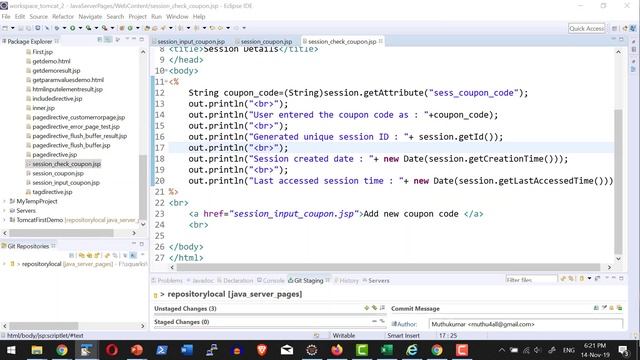Click the Author field in Git Staging
The width and height of the screenshot is (640, 360).
[x=526, y=324]
